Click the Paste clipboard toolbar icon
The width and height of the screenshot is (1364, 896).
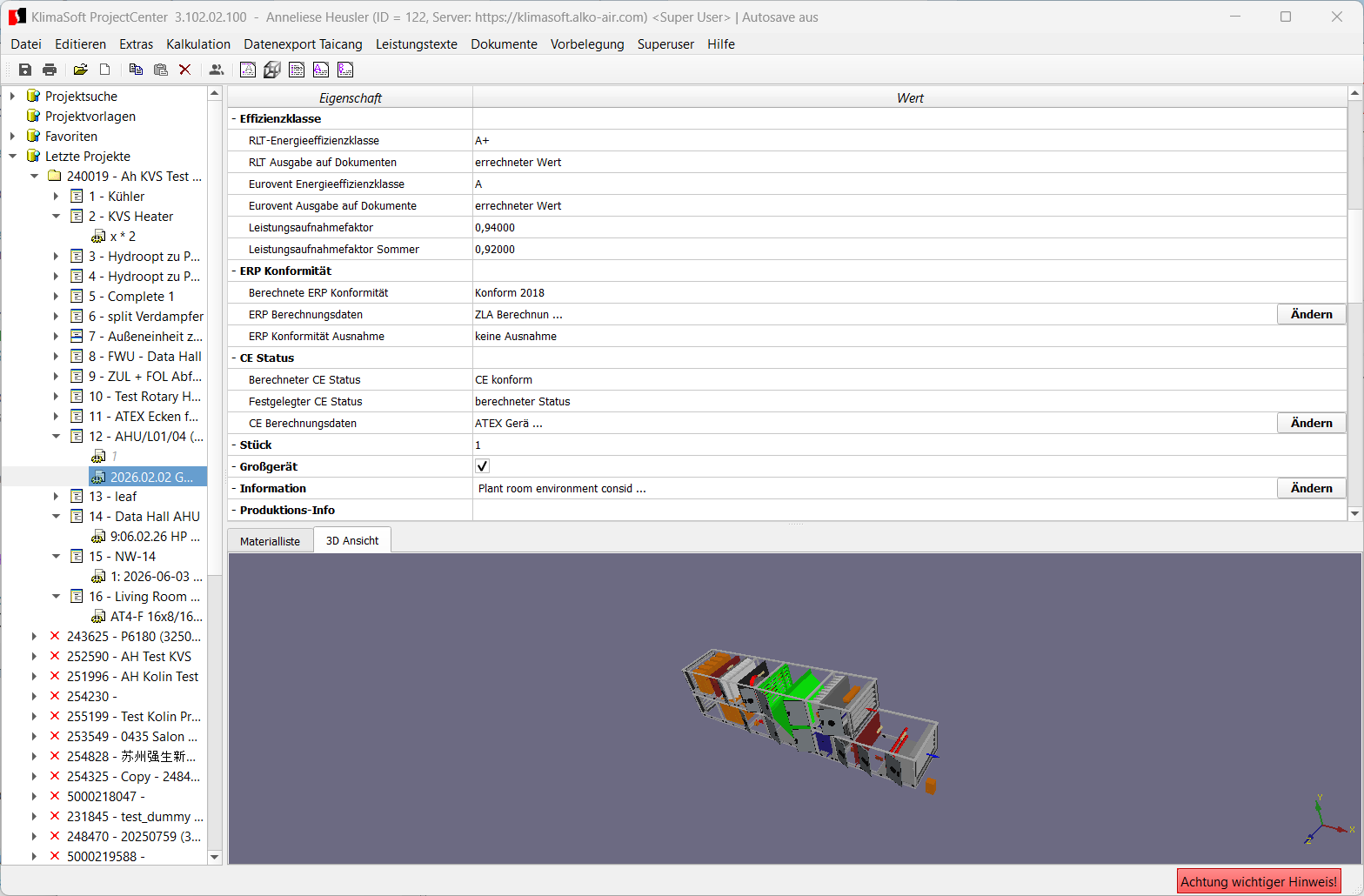tap(160, 70)
